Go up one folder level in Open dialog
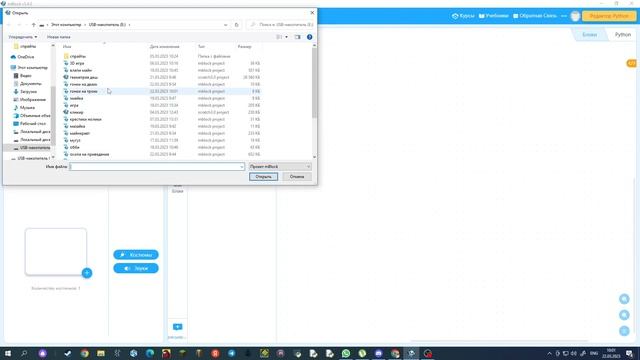The image size is (640, 360). (x=33, y=25)
